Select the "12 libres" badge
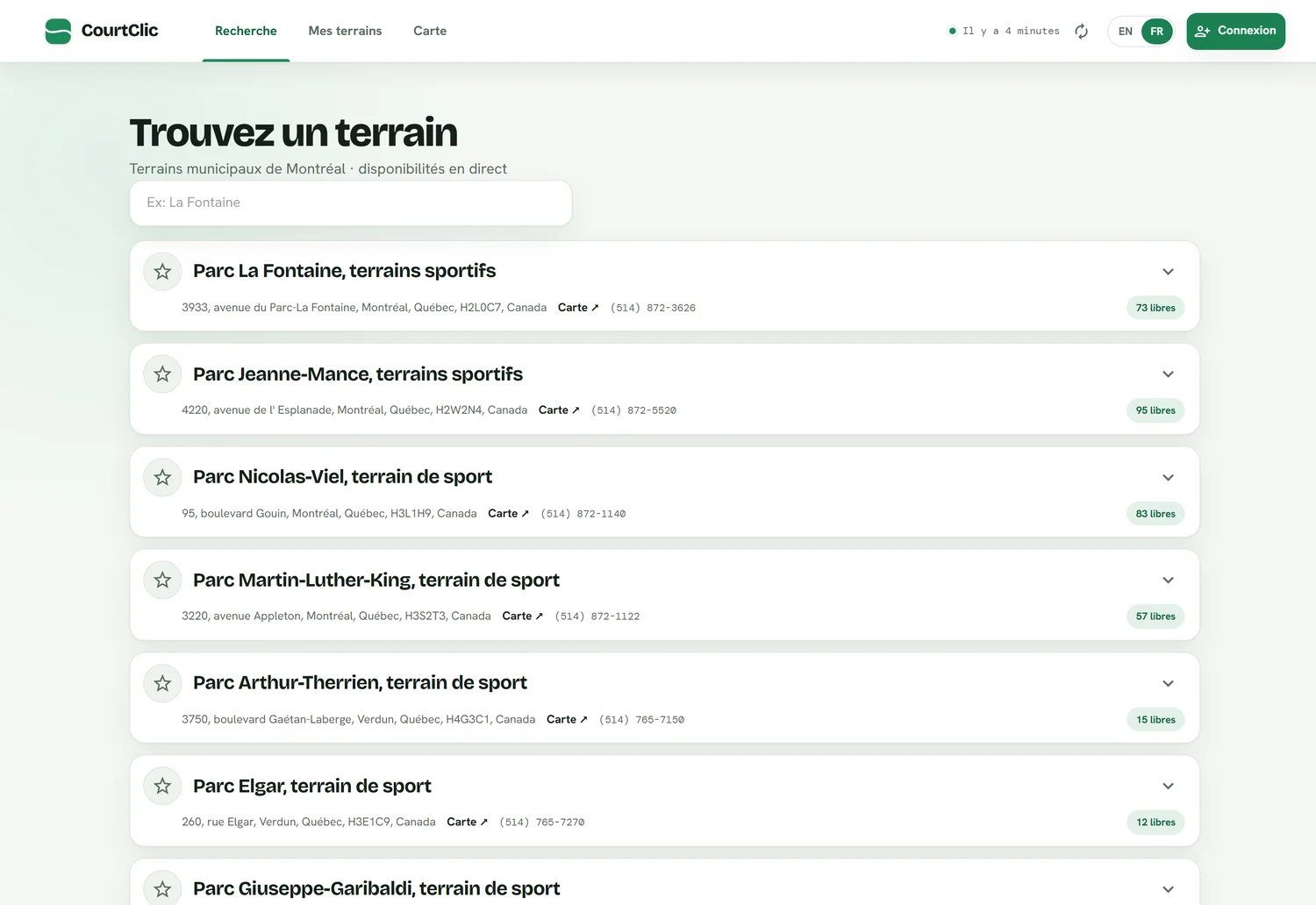Screen dimensions: 1316x905 point(1155,823)
